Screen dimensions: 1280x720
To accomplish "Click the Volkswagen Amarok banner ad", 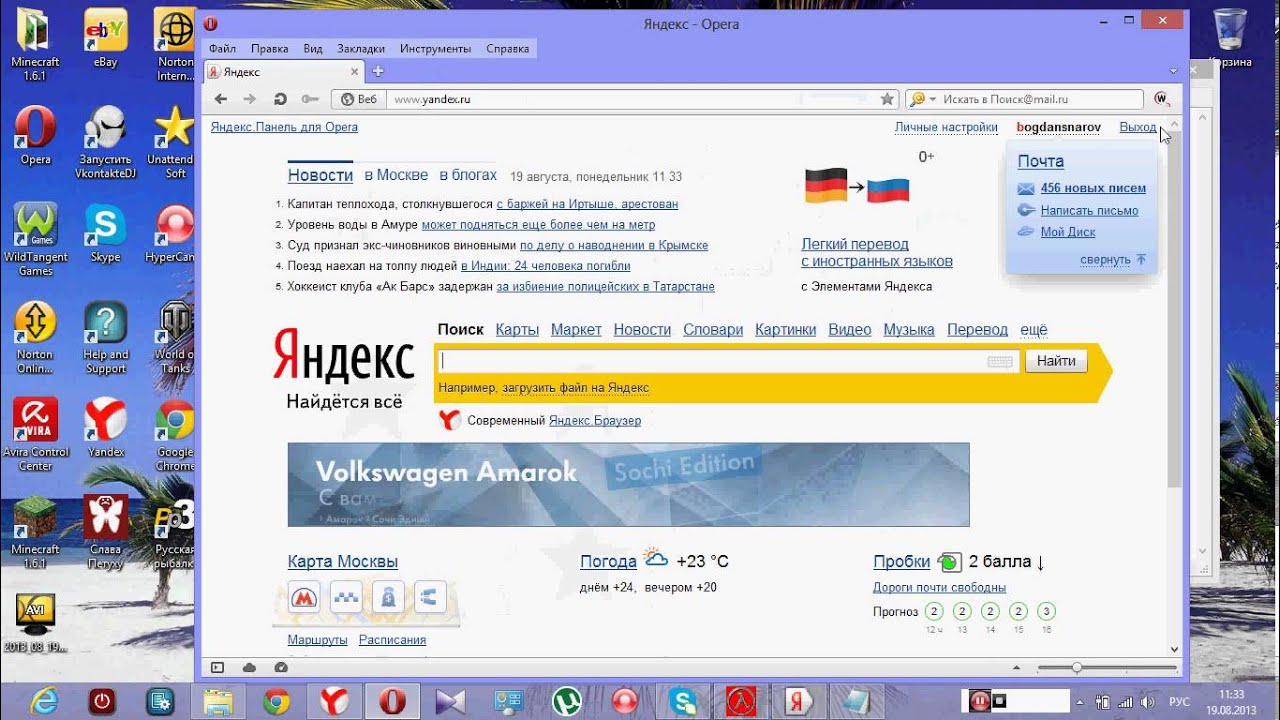I will pyautogui.click(x=628, y=484).
